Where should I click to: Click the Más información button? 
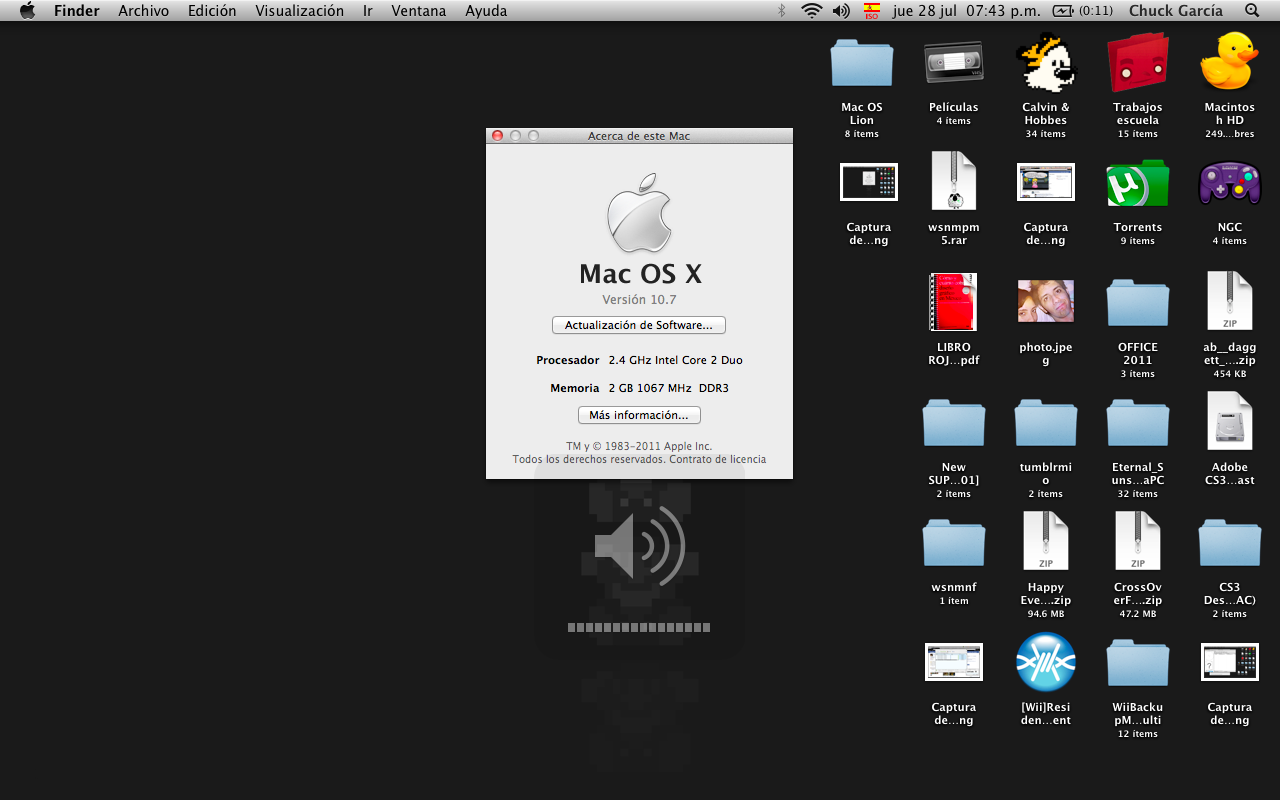tap(639, 415)
